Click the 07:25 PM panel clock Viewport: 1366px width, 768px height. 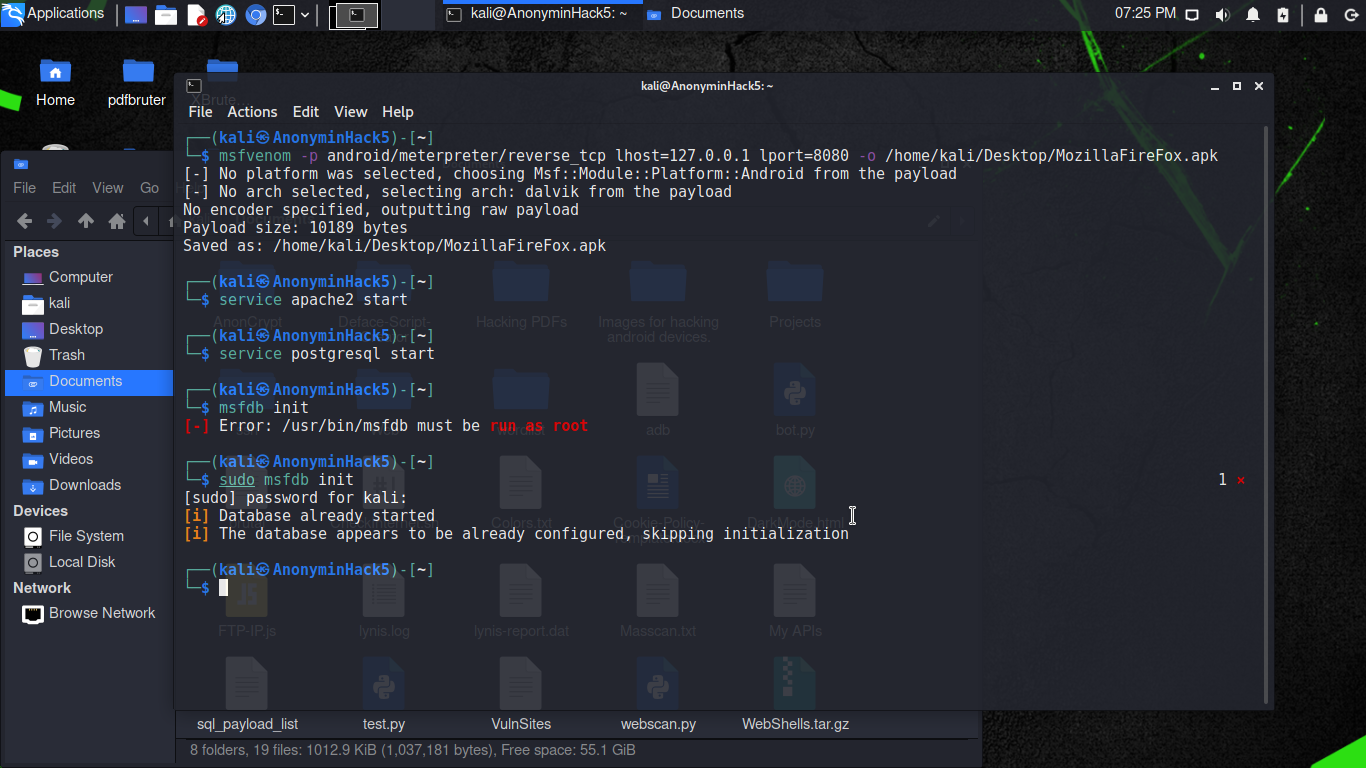pos(1145,13)
